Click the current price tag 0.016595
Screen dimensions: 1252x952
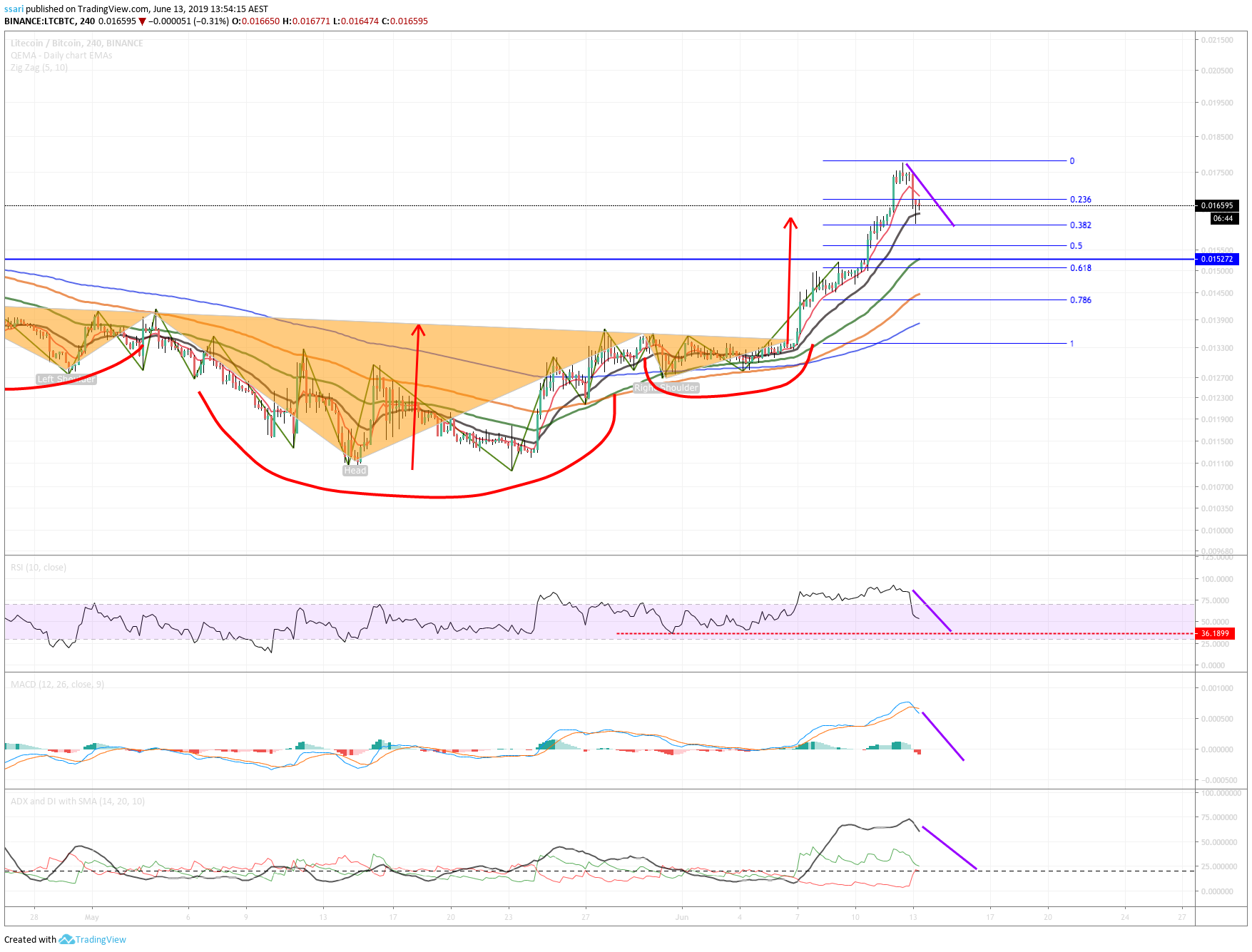point(1217,205)
